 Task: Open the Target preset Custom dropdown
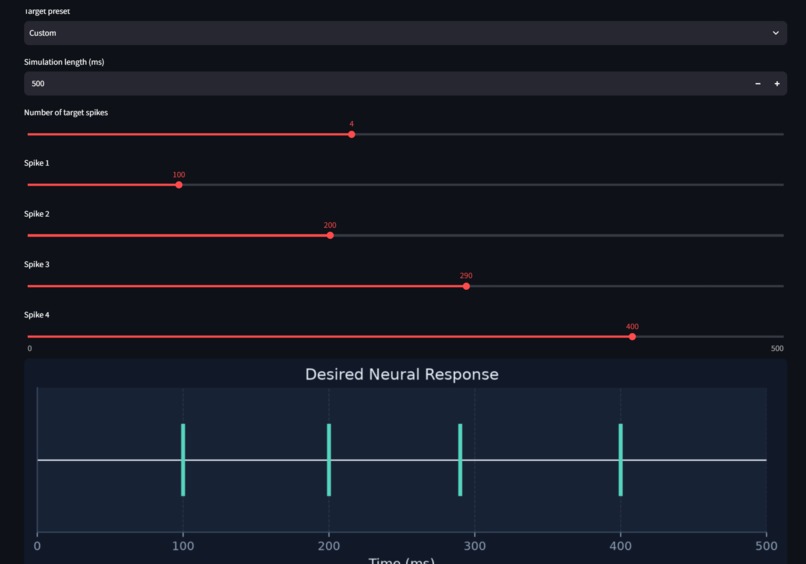[x=405, y=33]
